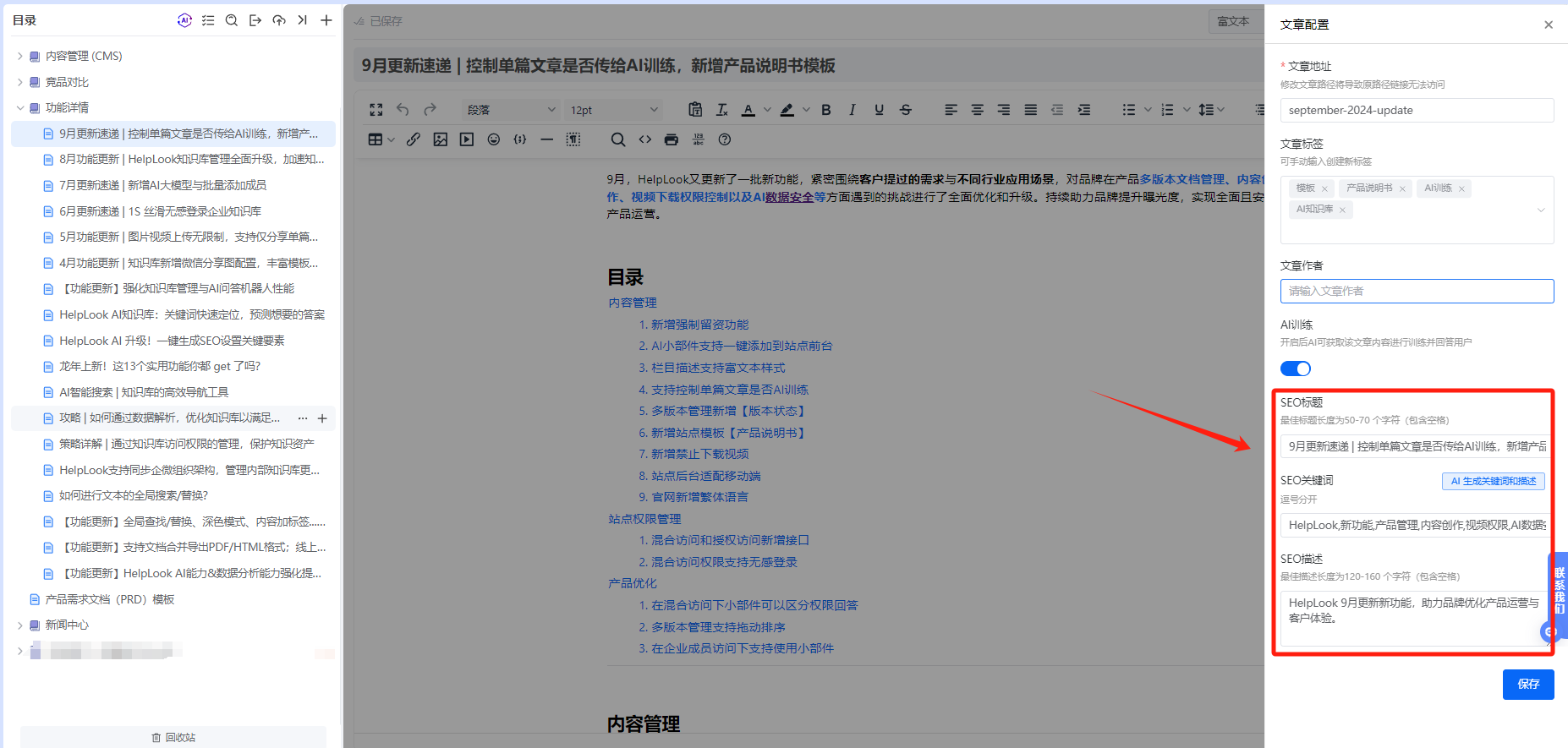
Task: Open the bullet list style dropdown
Action: coord(1148,110)
